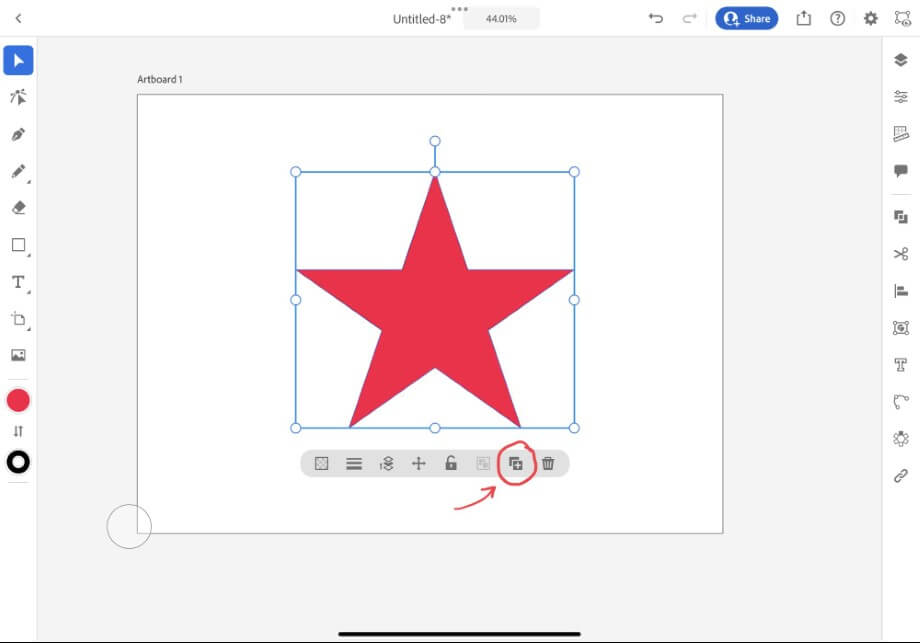
Task: Choose the Pen tool
Action: [18, 134]
